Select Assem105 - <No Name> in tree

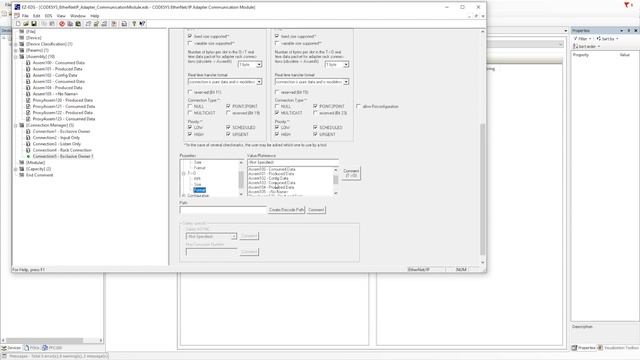pos(55,94)
